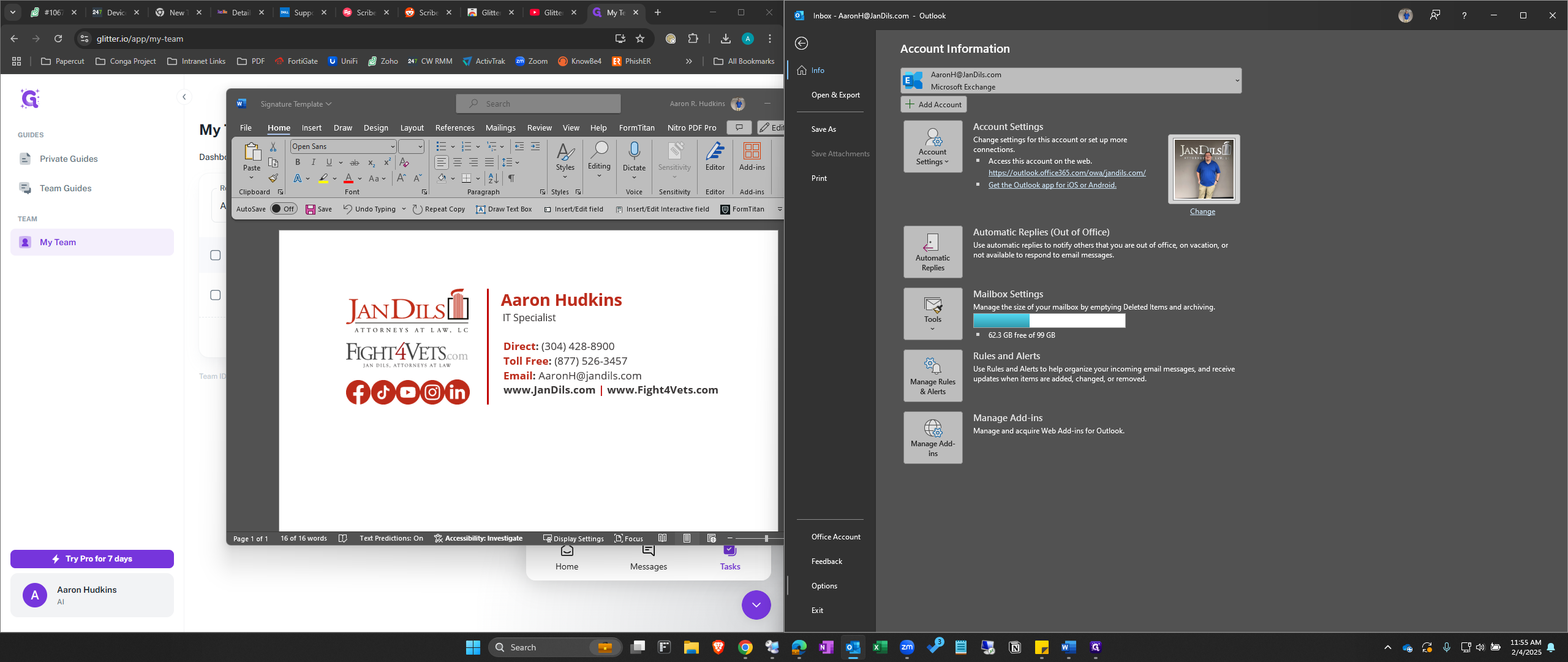Decrease font size with shrink font icon
Viewport: 1568px width, 662px height.
coord(417,178)
